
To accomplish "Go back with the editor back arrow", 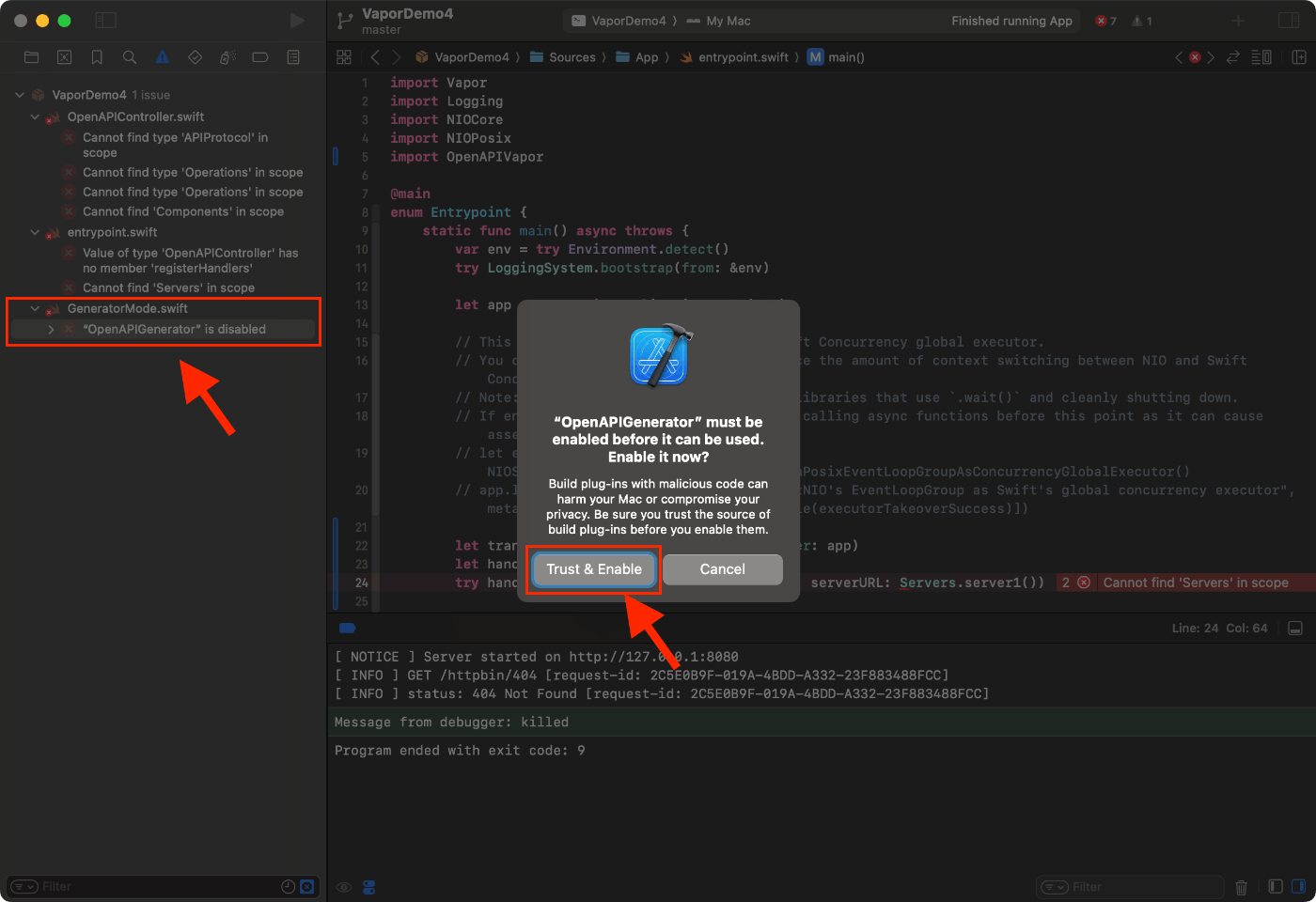I will pos(375,57).
